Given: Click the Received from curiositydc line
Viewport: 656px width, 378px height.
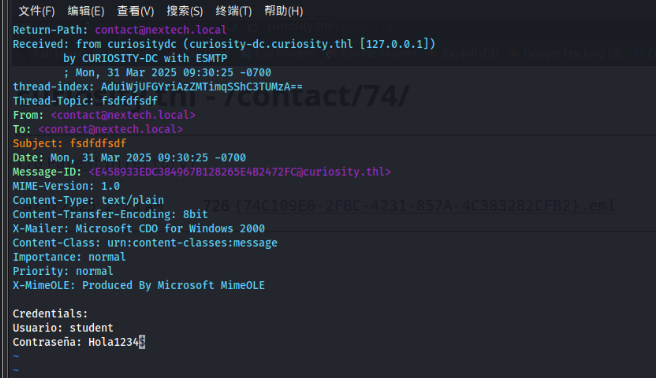Looking at the screenshot, I should click(x=224, y=44).
